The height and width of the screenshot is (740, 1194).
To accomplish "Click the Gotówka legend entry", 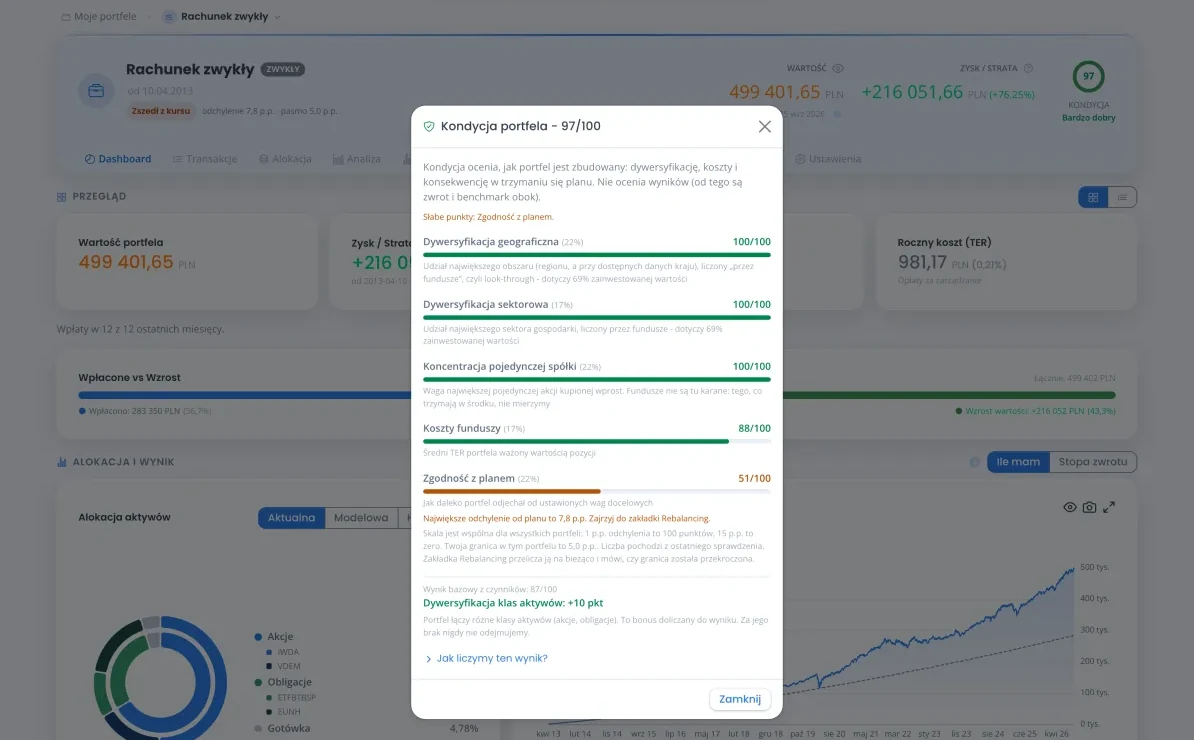I will point(283,729).
